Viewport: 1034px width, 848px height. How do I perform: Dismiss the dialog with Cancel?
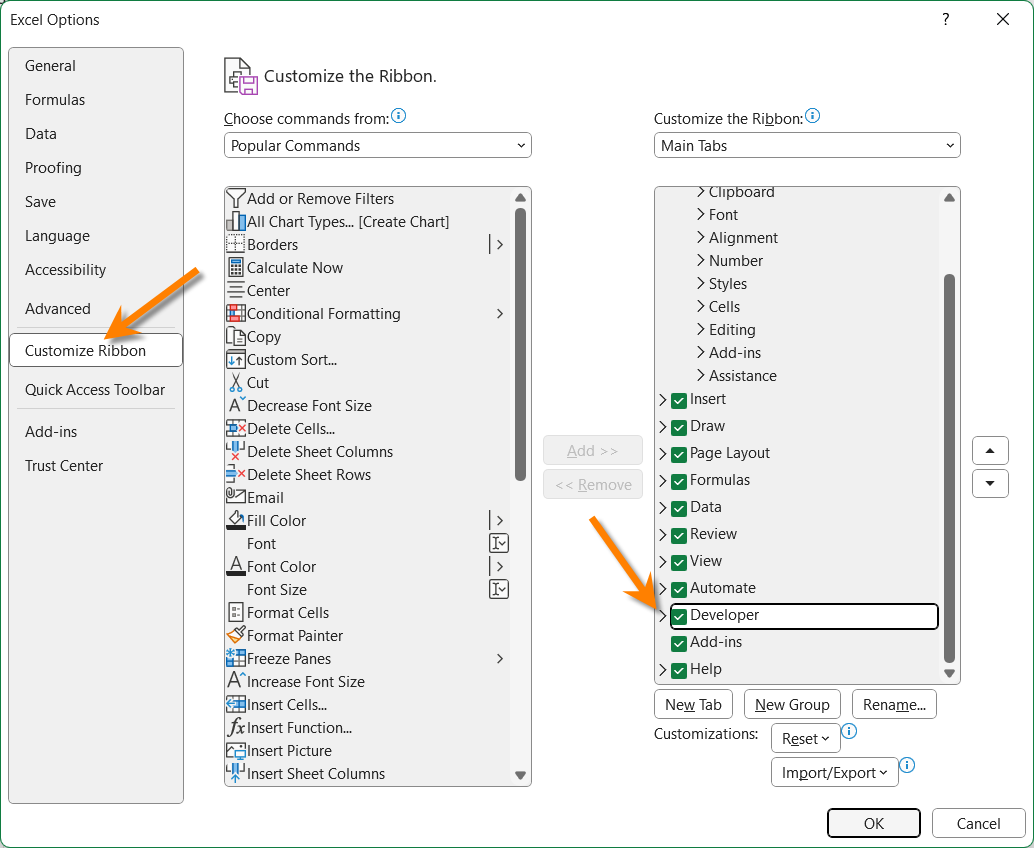[979, 823]
